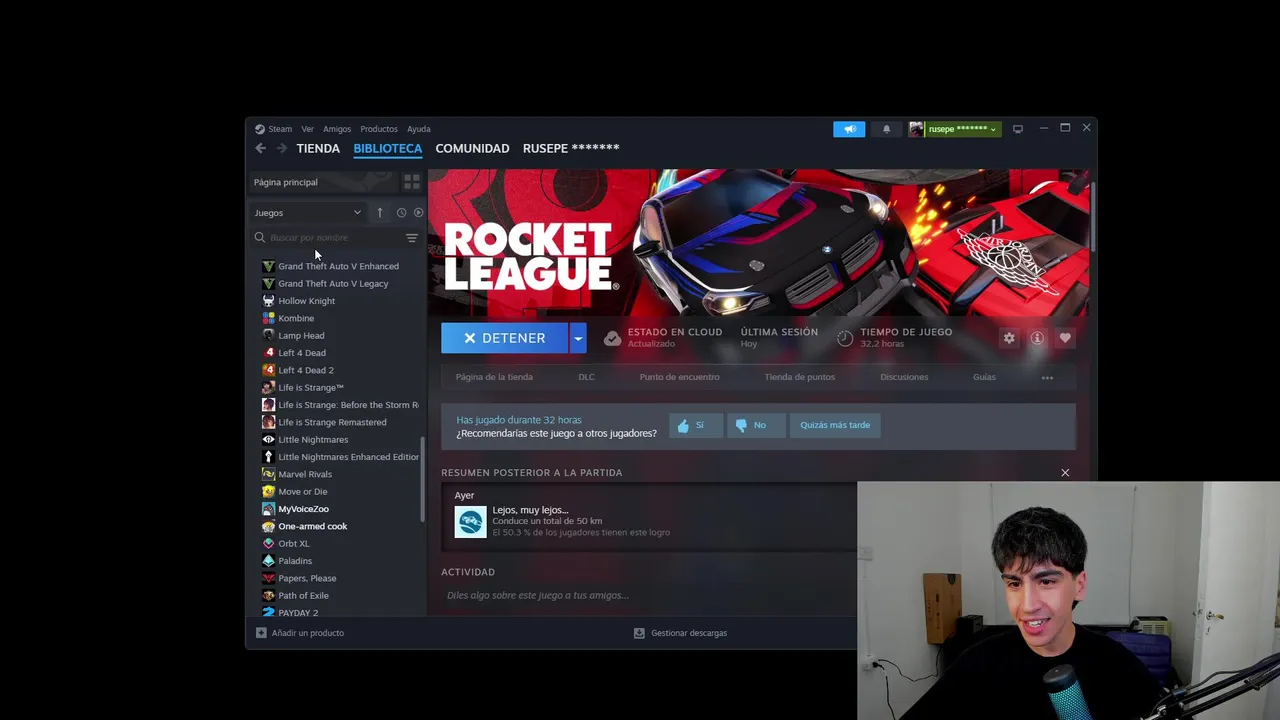The height and width of the screenshot is (720, 1280).
Task: Go forward with the right arrow
Action: coord(282,148)
